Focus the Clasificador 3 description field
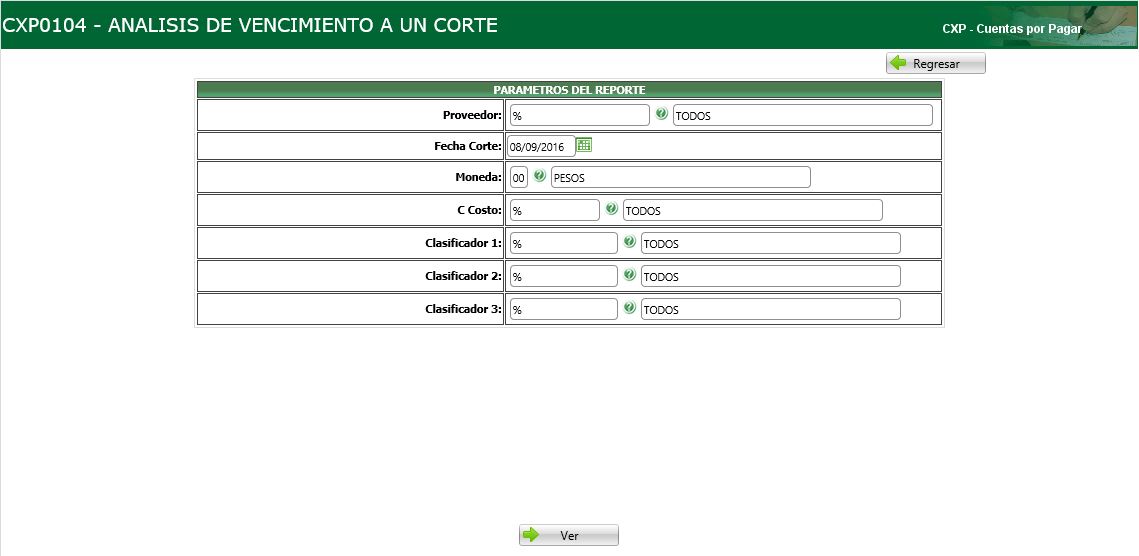 (x=771, y=309)
